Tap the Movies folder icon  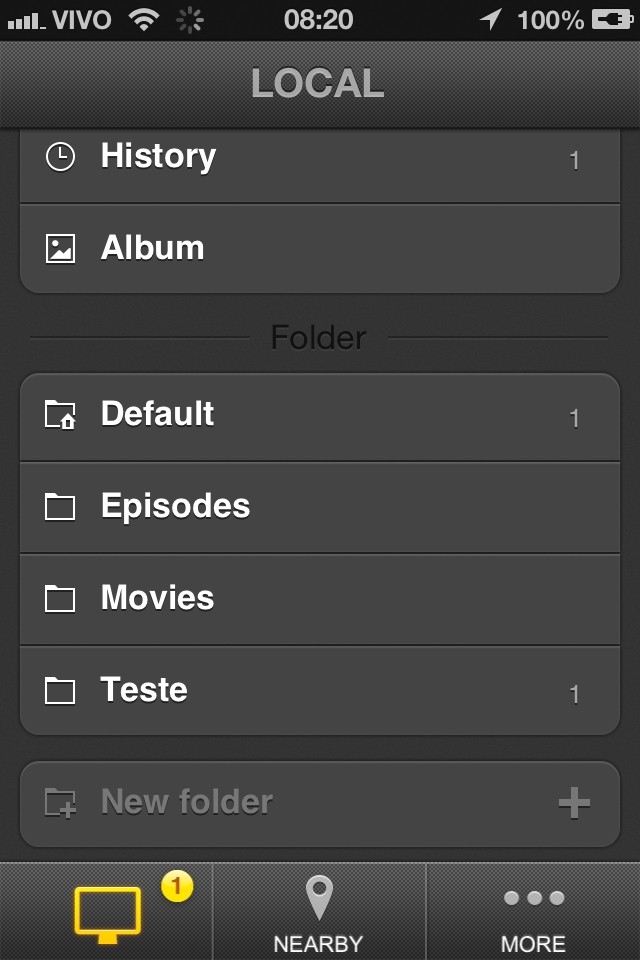point(61,599)
